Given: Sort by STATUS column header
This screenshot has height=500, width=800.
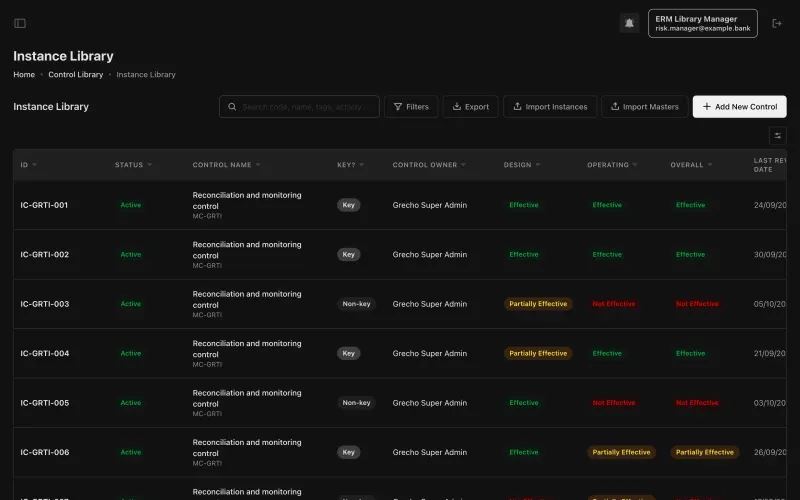Looking at the screenshot, I should 133,165.
